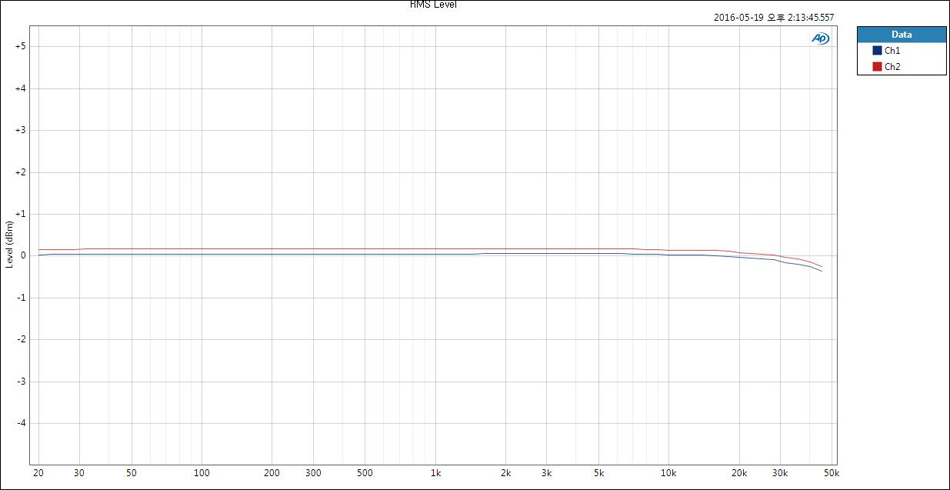Image resolution: width=950 pixels, height=490 pixels.
Task: Click the red Ch2 color swatch
Action: (x=877, y=66)
